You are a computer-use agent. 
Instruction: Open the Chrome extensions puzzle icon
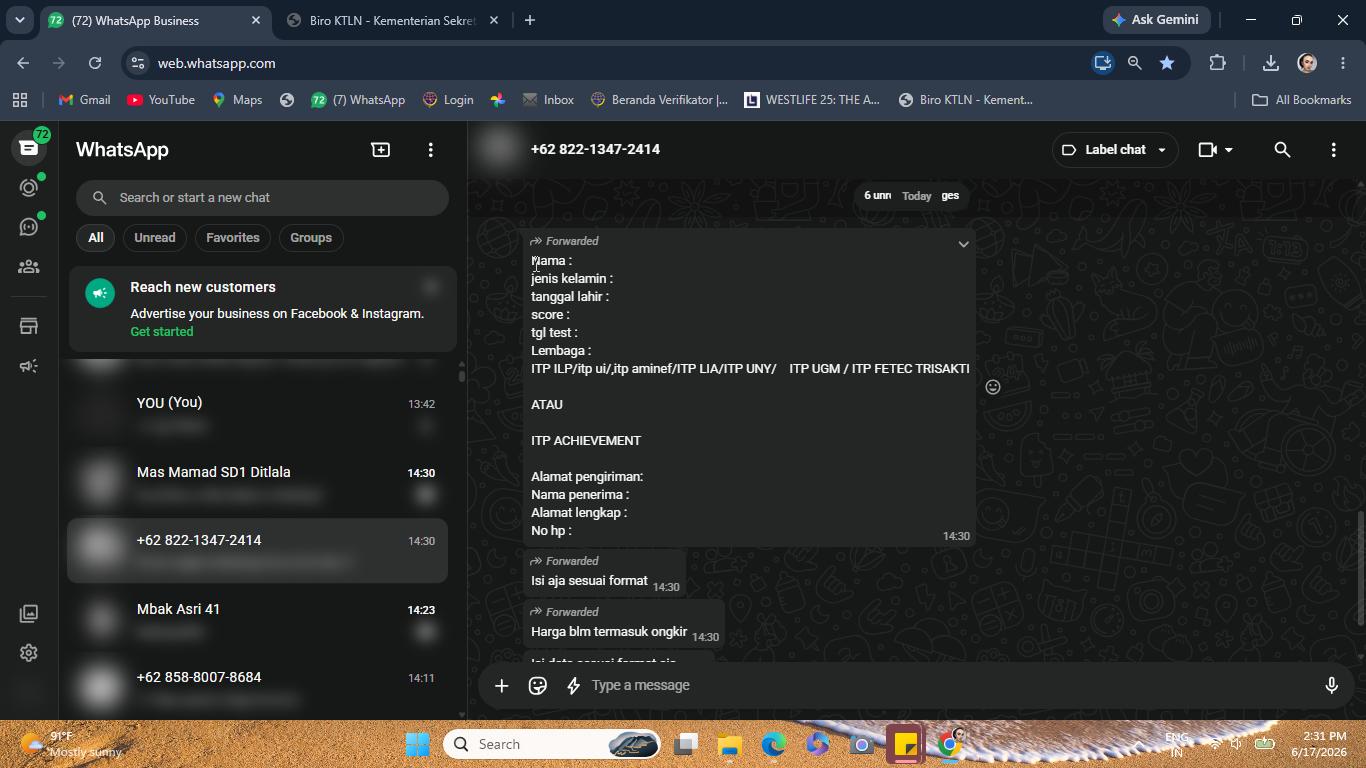click(x=1217, y=63)
